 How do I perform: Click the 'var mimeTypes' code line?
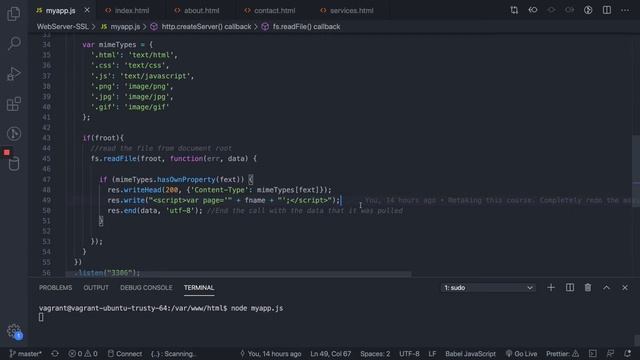point(118,44)
